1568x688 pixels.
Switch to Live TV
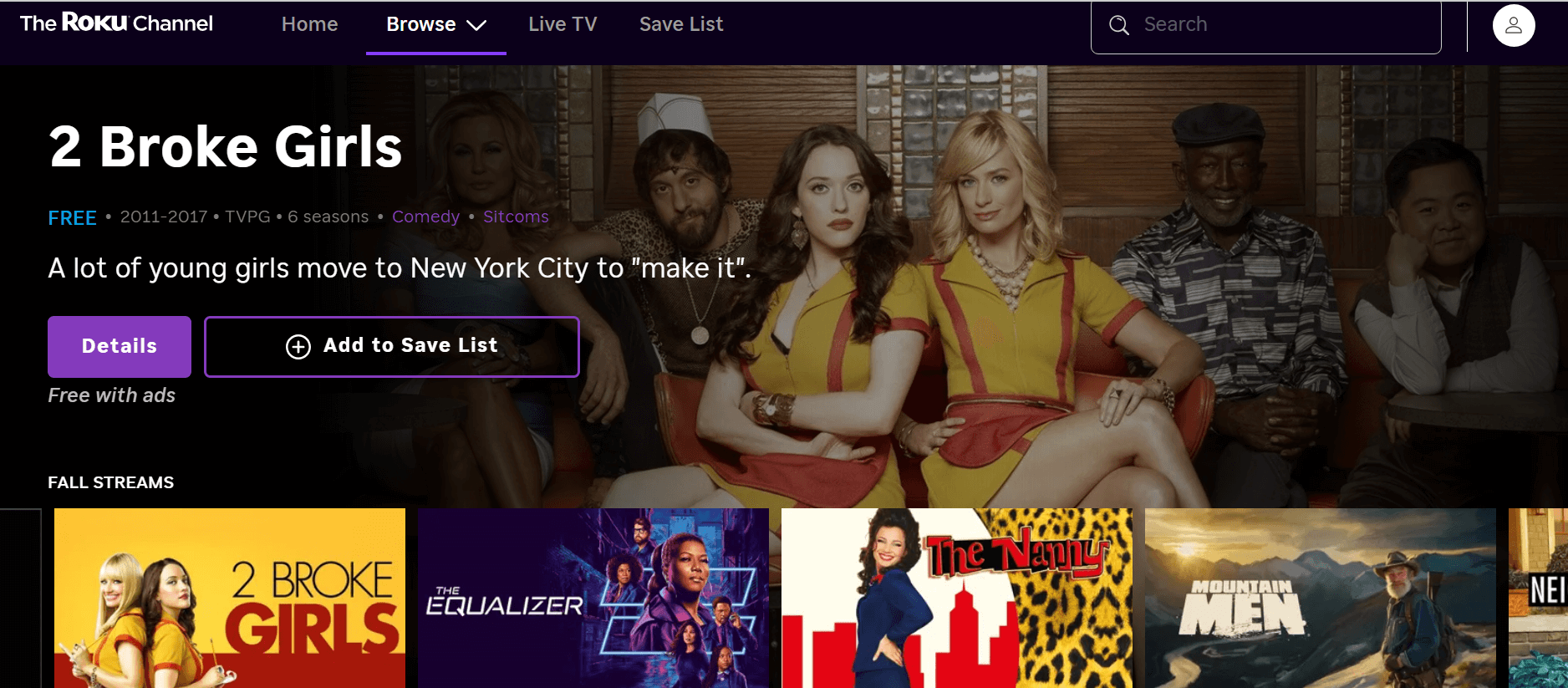[x=563, y=24]
